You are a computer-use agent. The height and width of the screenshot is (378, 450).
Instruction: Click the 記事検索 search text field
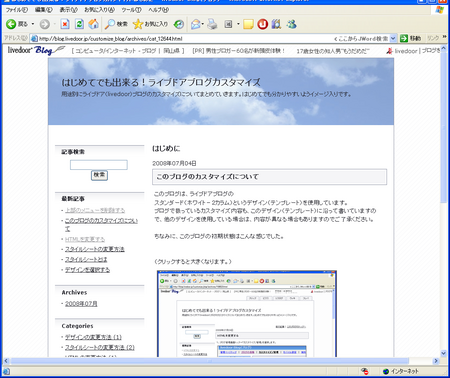(99, 165)
